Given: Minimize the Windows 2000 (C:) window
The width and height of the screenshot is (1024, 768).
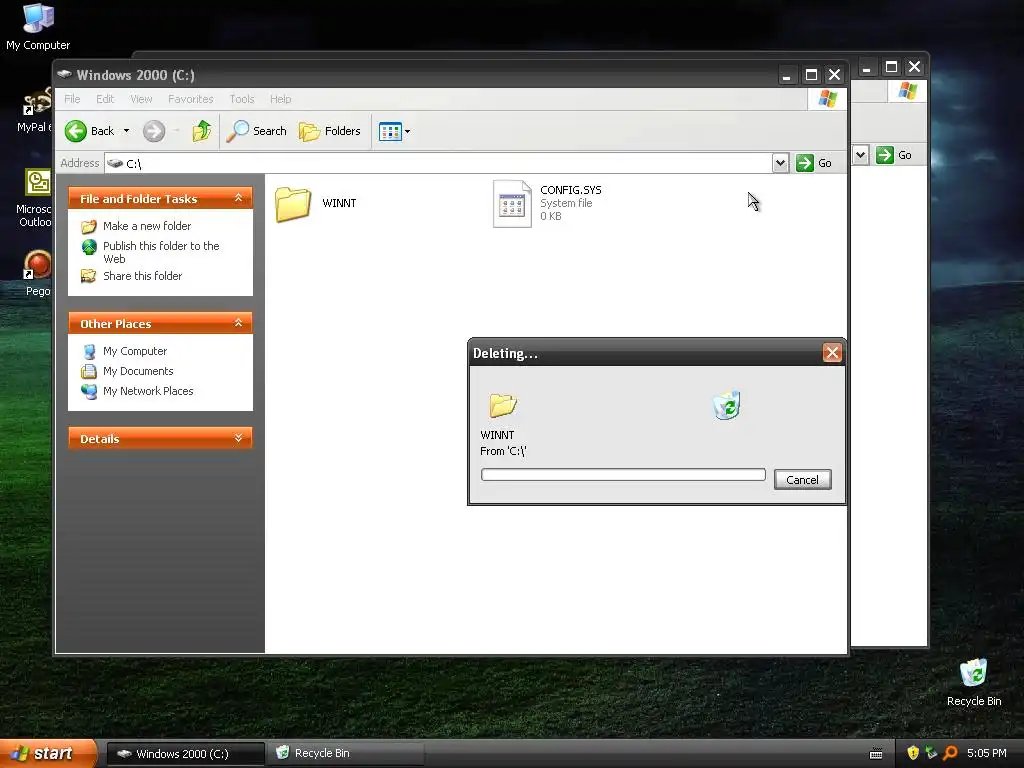Looking at the screenshot, I should [787, 75].
